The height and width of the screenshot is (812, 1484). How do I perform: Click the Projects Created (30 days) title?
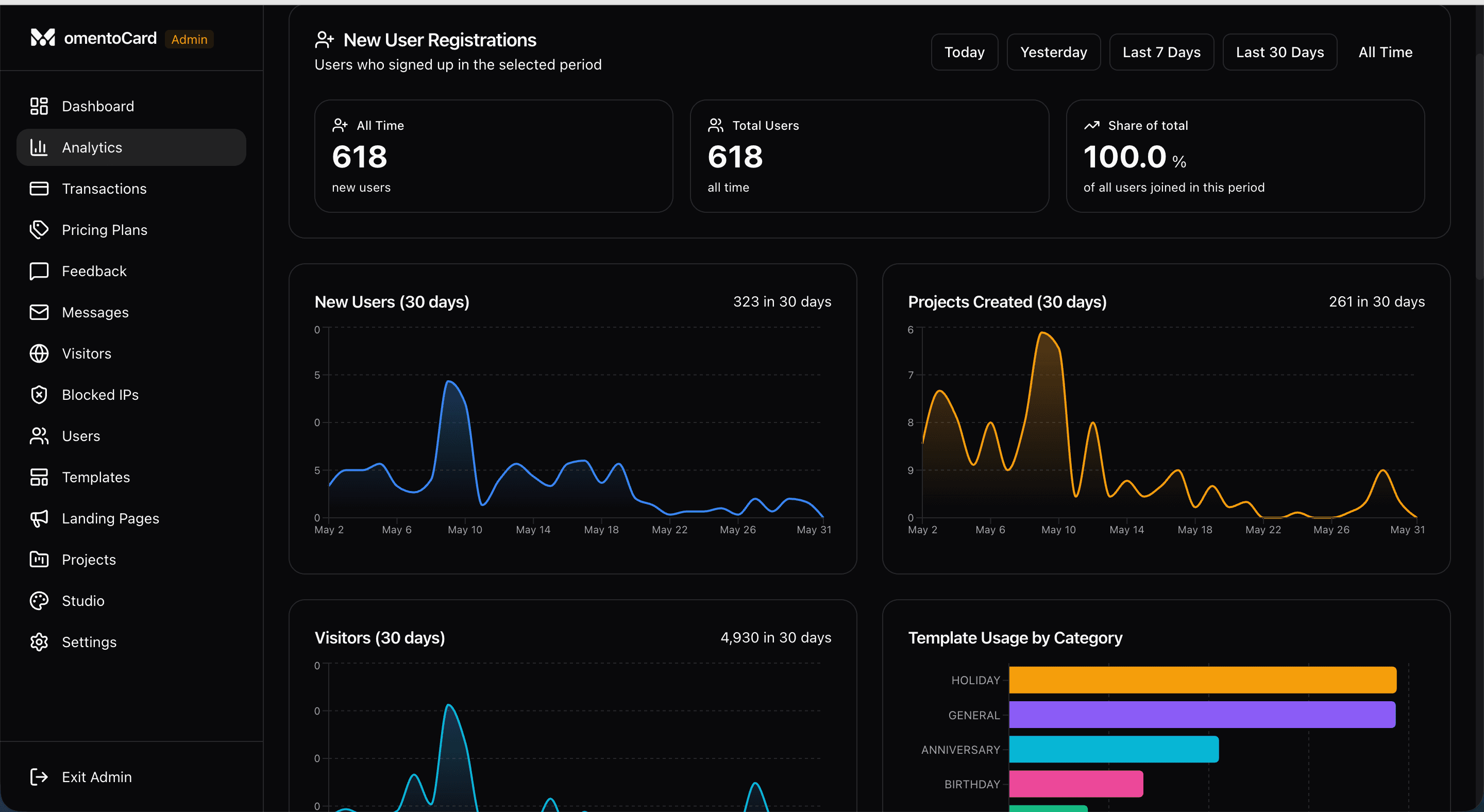1007,302
